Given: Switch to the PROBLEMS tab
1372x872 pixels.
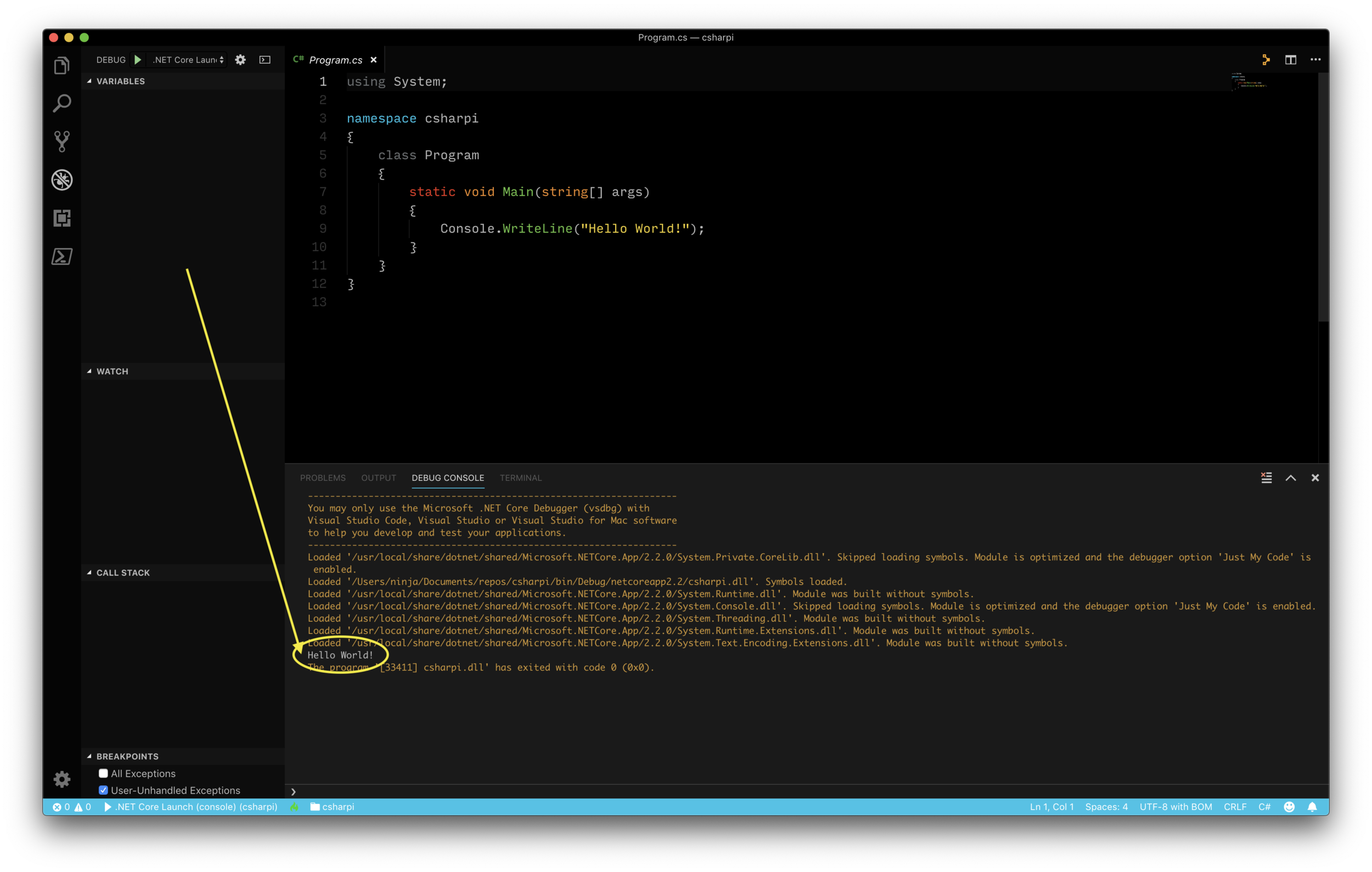Looking at the screenshot, I should (323, 478).
